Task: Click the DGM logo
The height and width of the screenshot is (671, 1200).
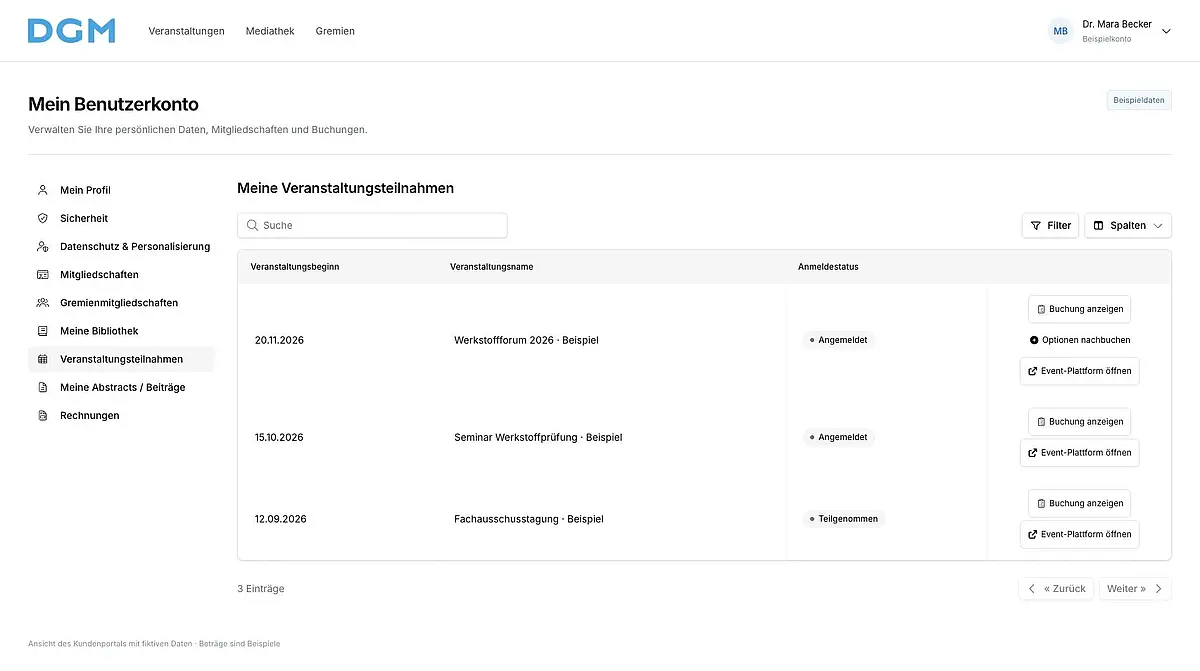Action: pos(71,31)
